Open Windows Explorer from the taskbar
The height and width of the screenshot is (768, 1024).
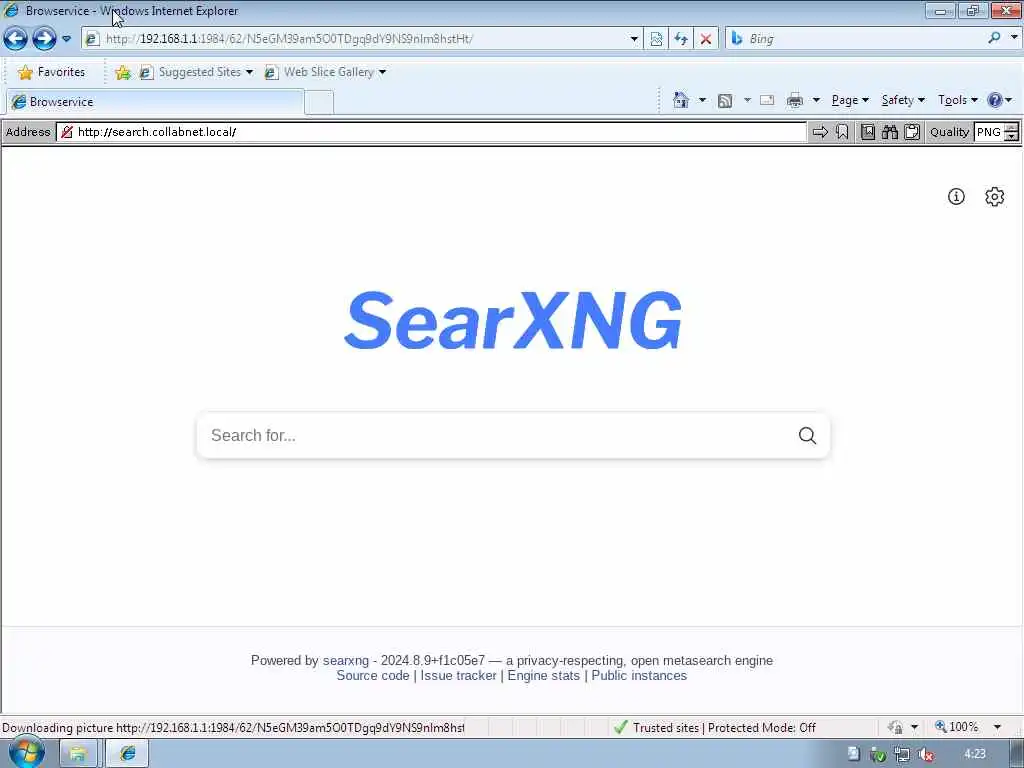78,754
